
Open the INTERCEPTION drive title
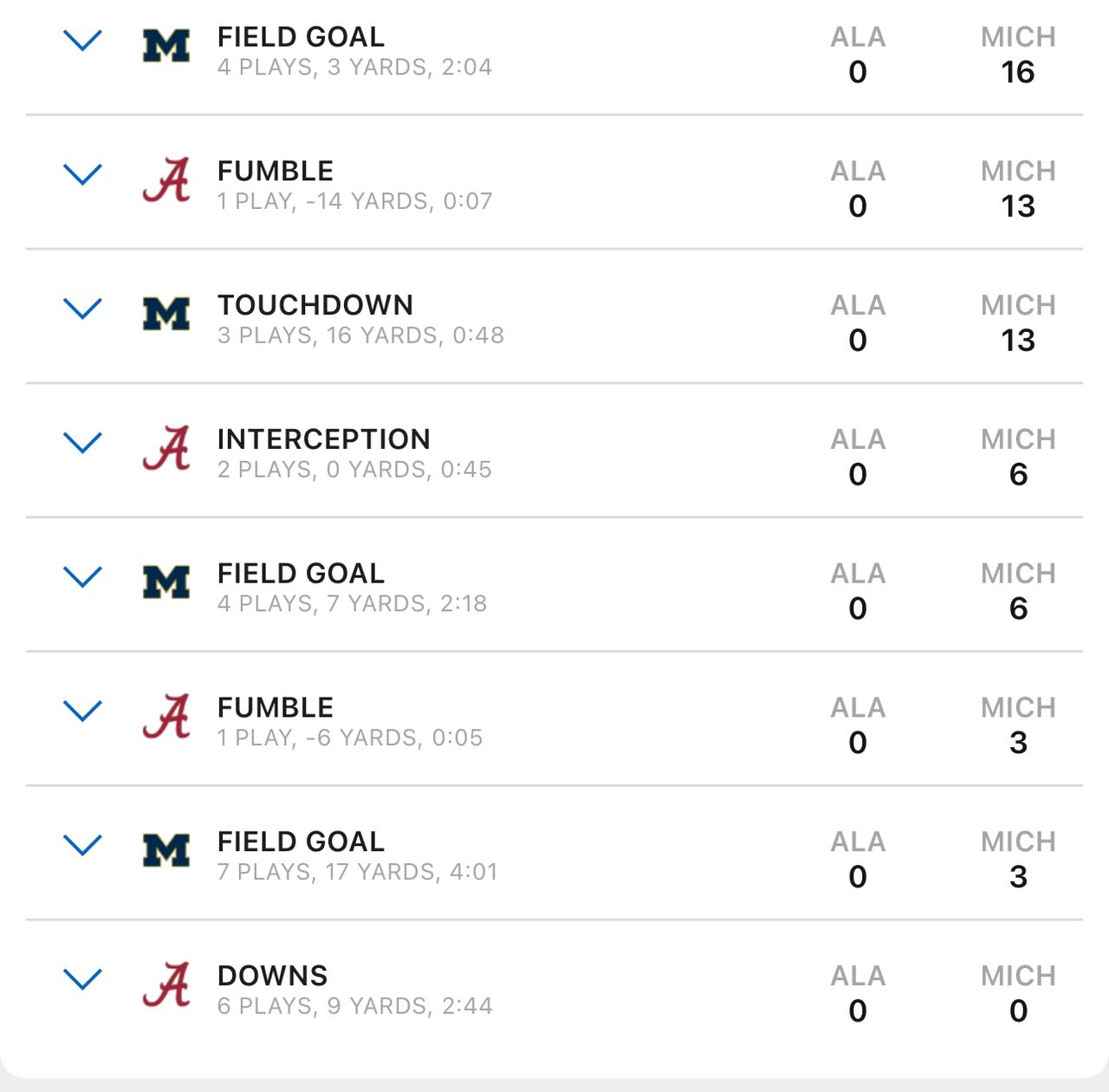tap(324, 439)
